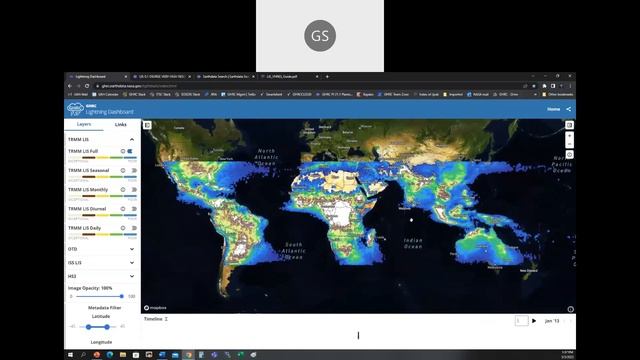Image resolution: width=640 pixels, height=360 pixels.
Task: Click the share icon in header
Action: point(569,109)
